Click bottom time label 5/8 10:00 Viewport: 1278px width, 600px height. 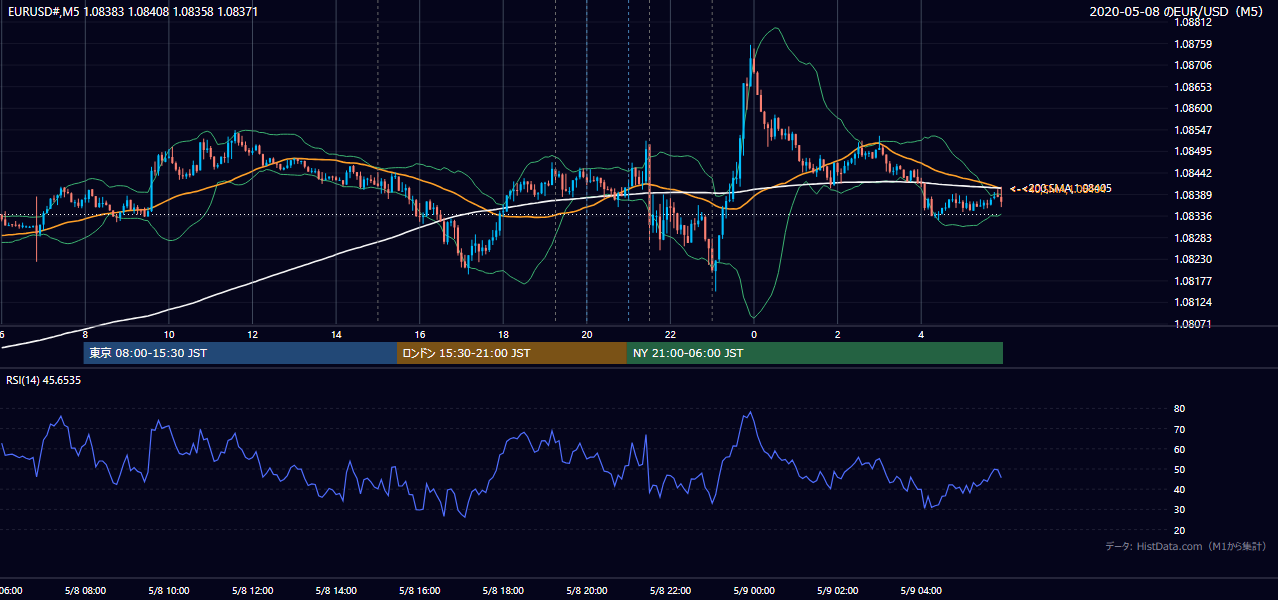169,591
